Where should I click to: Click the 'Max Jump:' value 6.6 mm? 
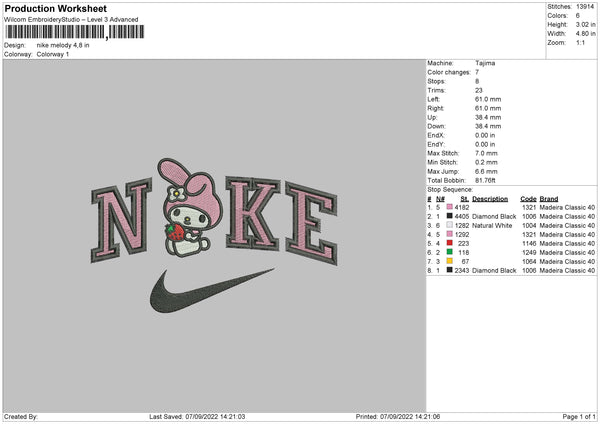486,171
